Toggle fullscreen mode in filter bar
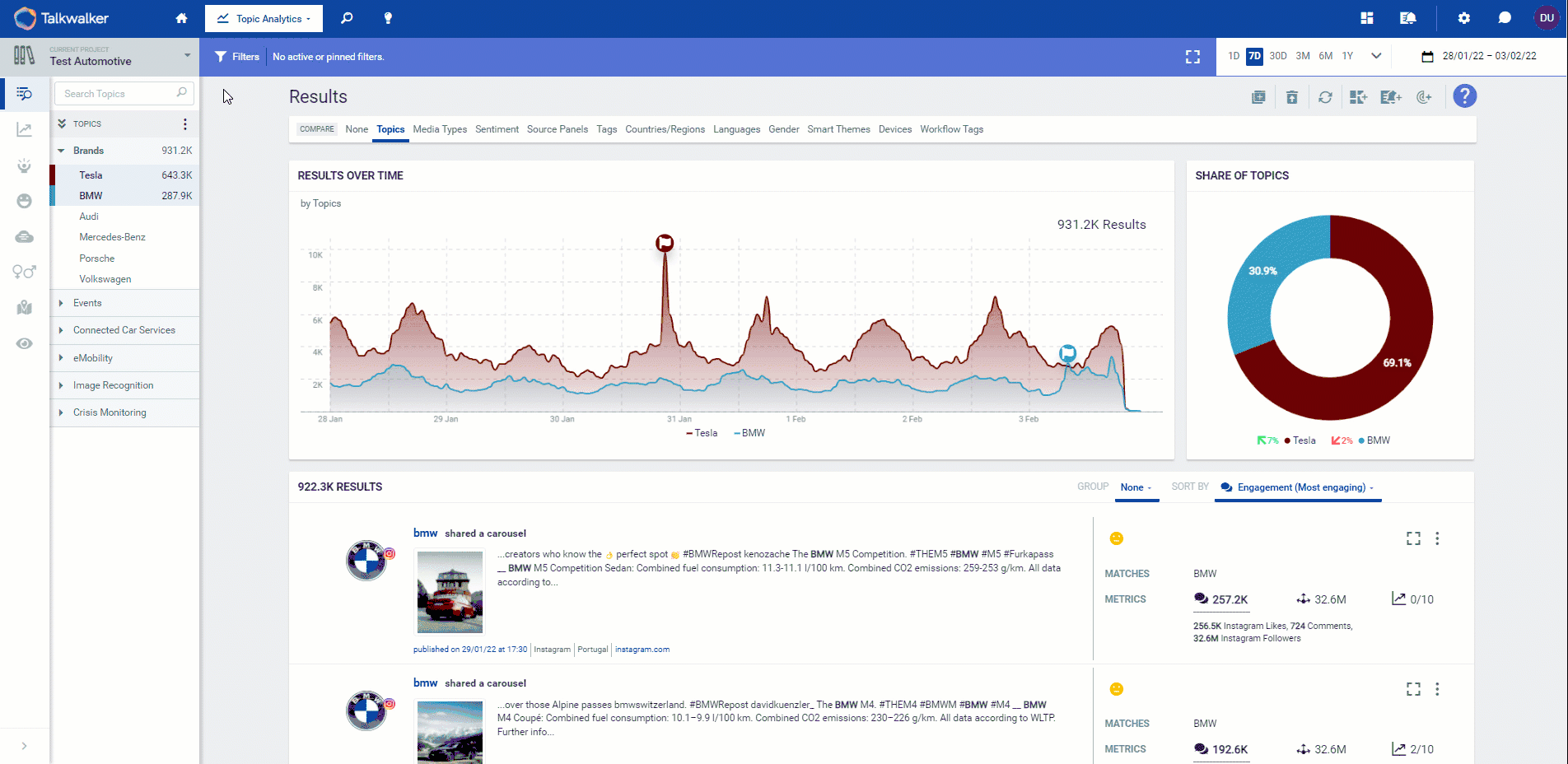Viewport: 1568px width, 764px height. tap(1192, 57)
